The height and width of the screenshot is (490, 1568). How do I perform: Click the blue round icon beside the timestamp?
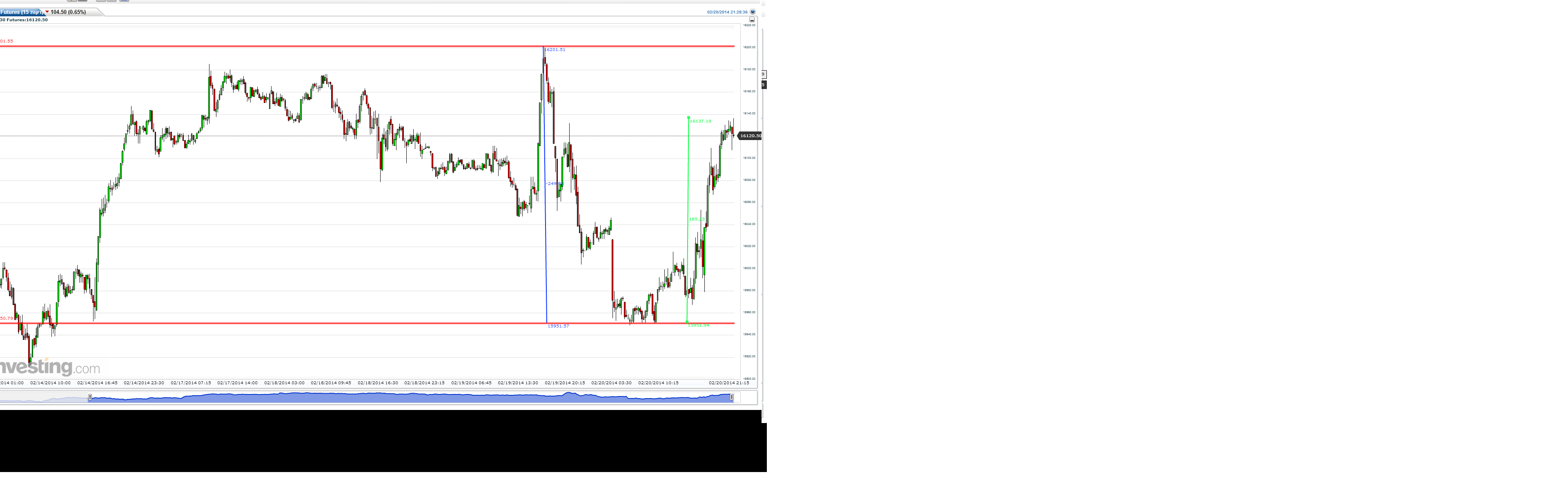tap(752, 11)
